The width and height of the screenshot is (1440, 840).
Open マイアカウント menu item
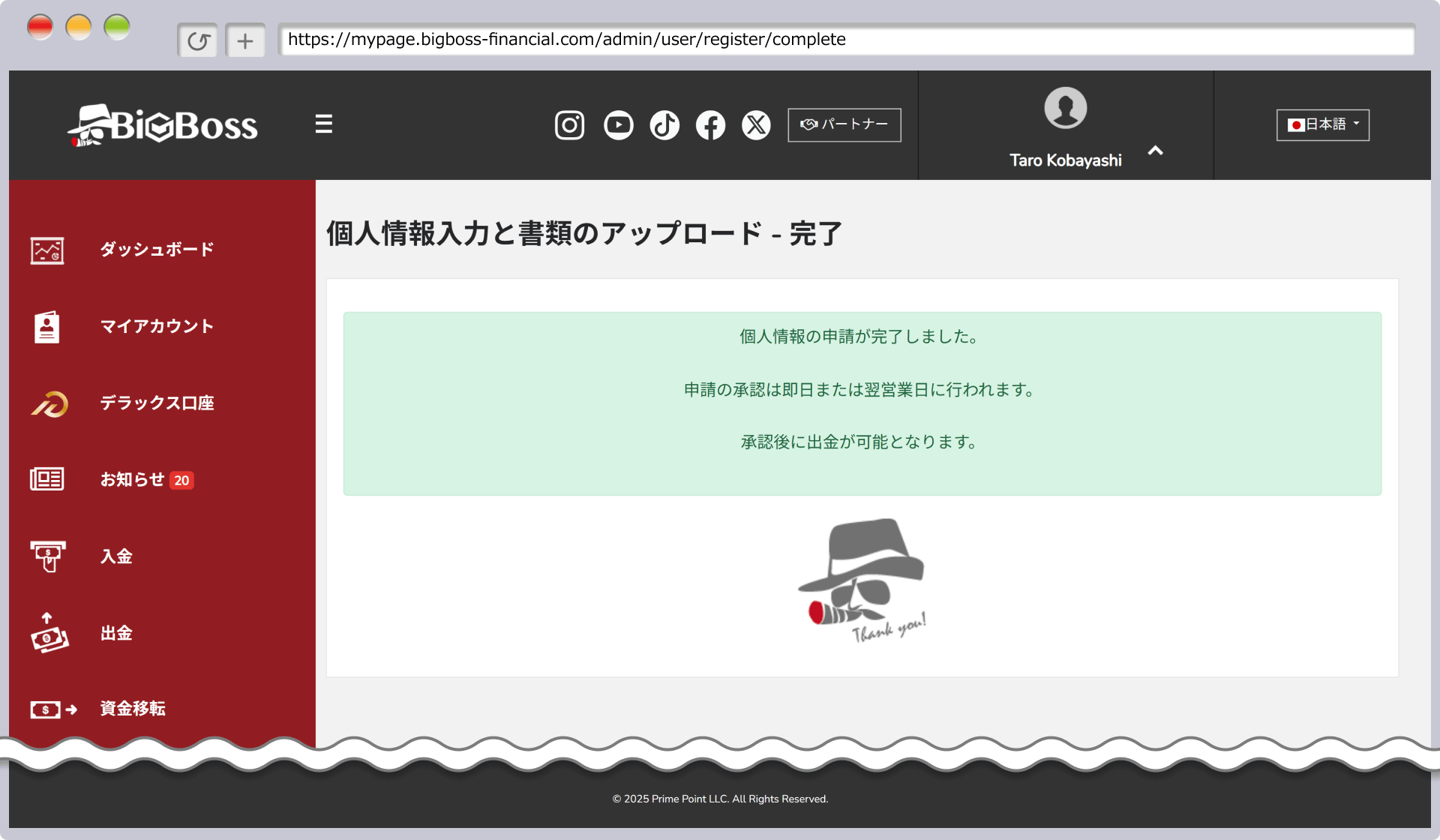[x=157, y=326]
